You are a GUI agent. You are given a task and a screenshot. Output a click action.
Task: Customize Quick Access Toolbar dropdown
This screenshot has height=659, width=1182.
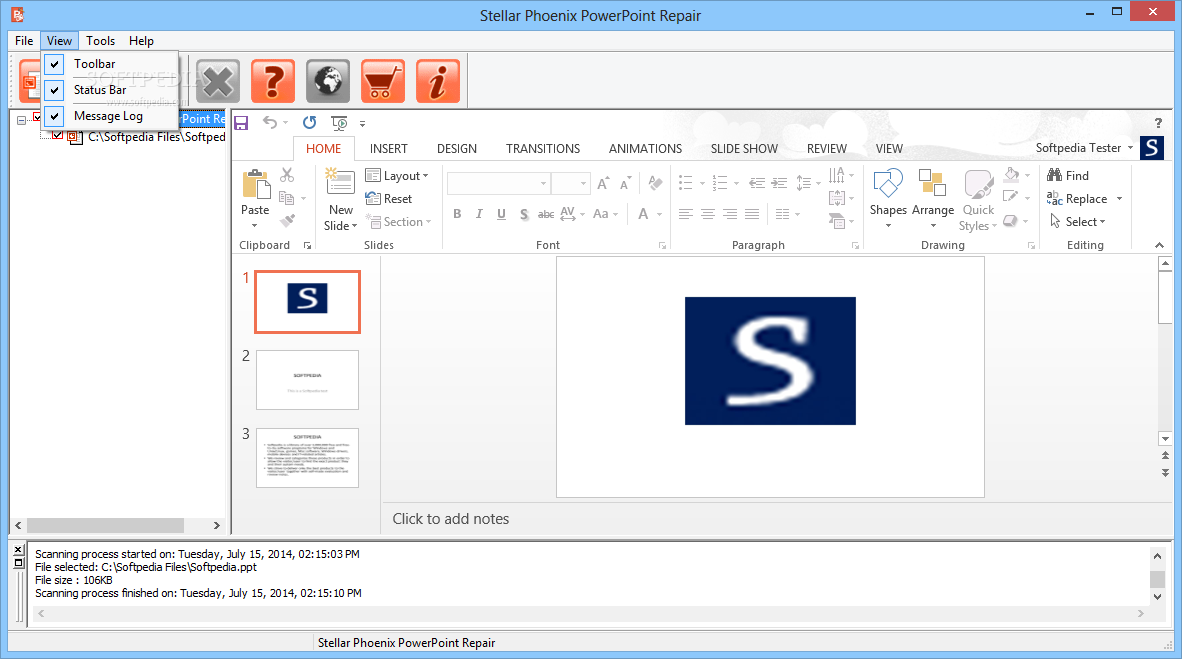pos(363,124)
